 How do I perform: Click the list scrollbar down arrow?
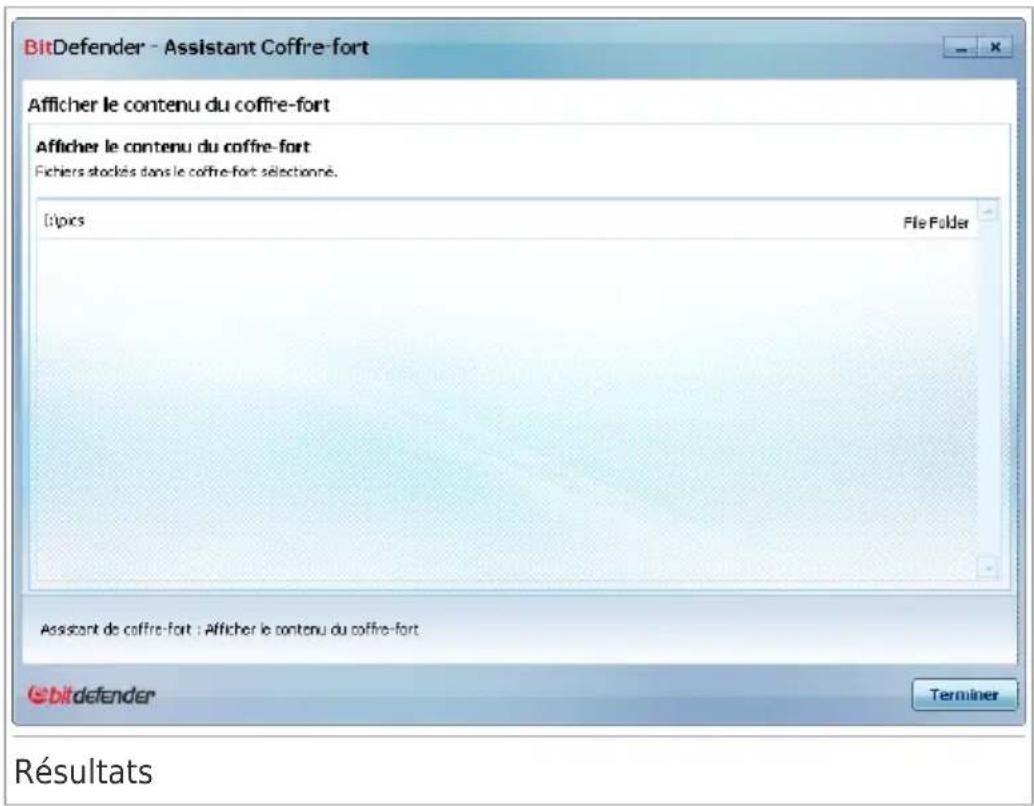pyautogui.click(x=987, y=567)
